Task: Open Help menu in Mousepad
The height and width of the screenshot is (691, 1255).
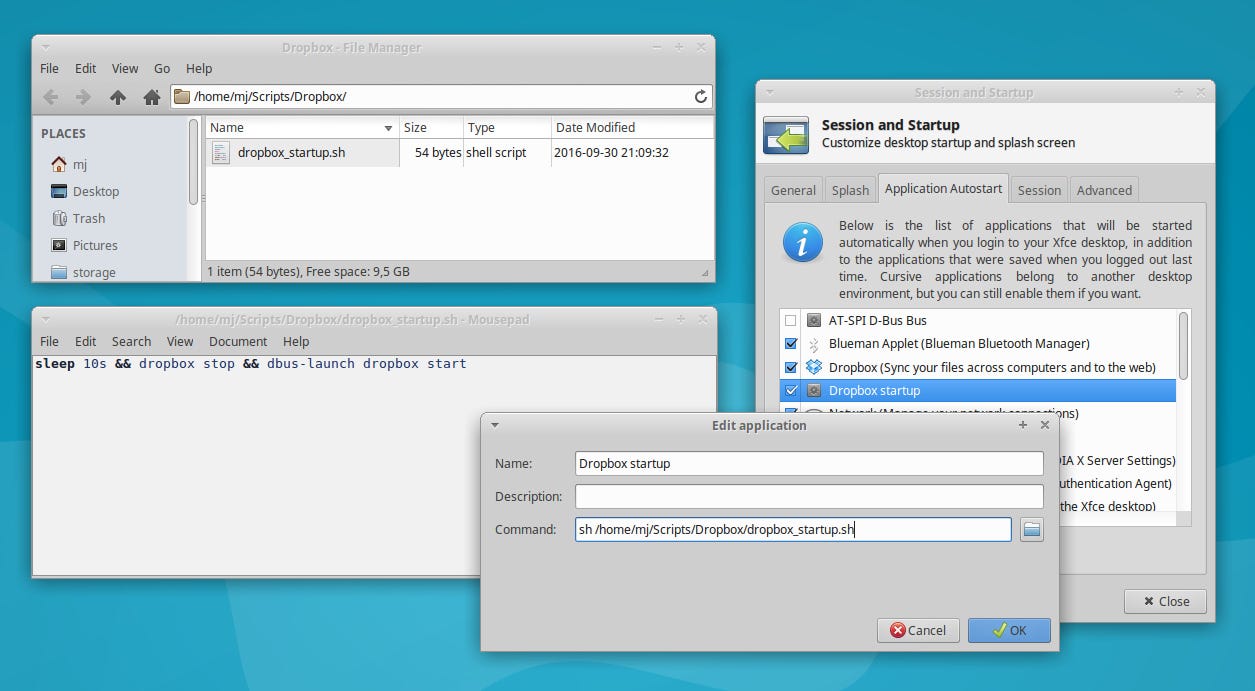Action: (x=296, y=341)
